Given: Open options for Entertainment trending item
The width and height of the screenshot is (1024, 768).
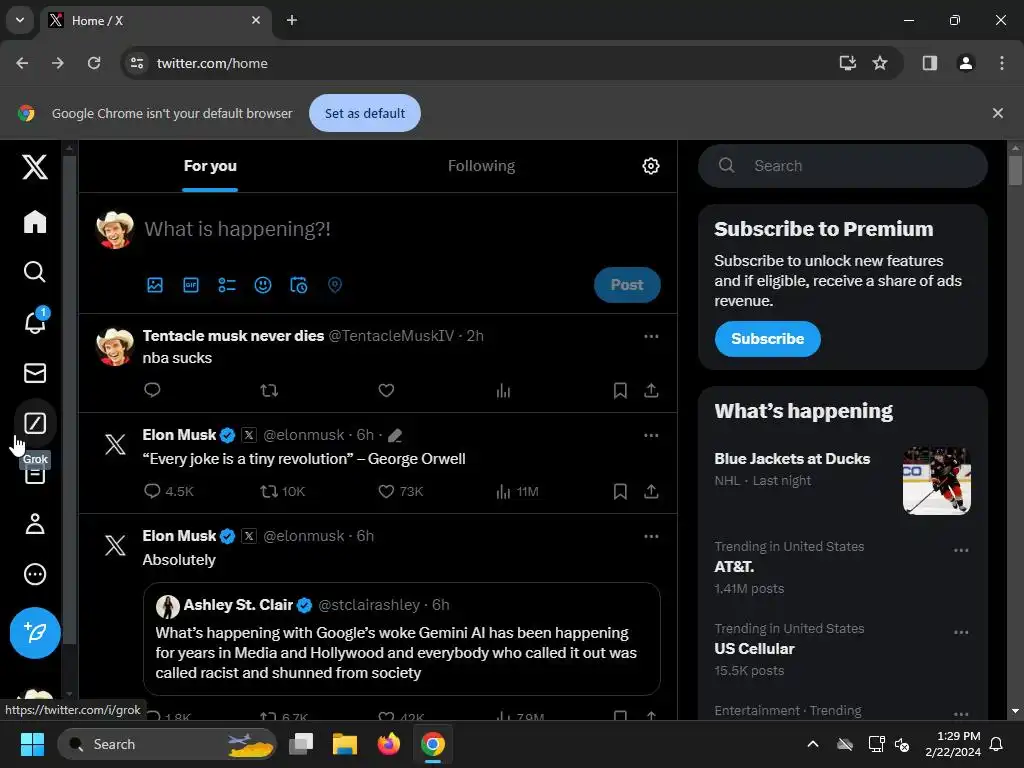Looking at the screenshot, I should tap(961, 714).
